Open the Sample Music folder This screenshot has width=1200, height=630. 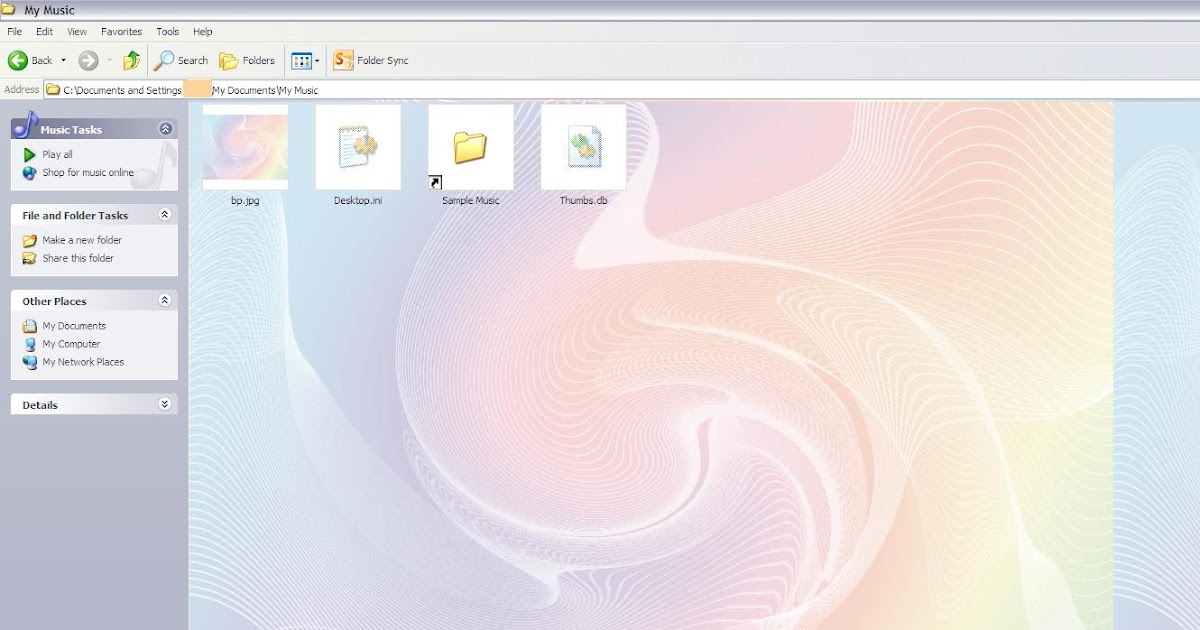[x=470, y=146]
